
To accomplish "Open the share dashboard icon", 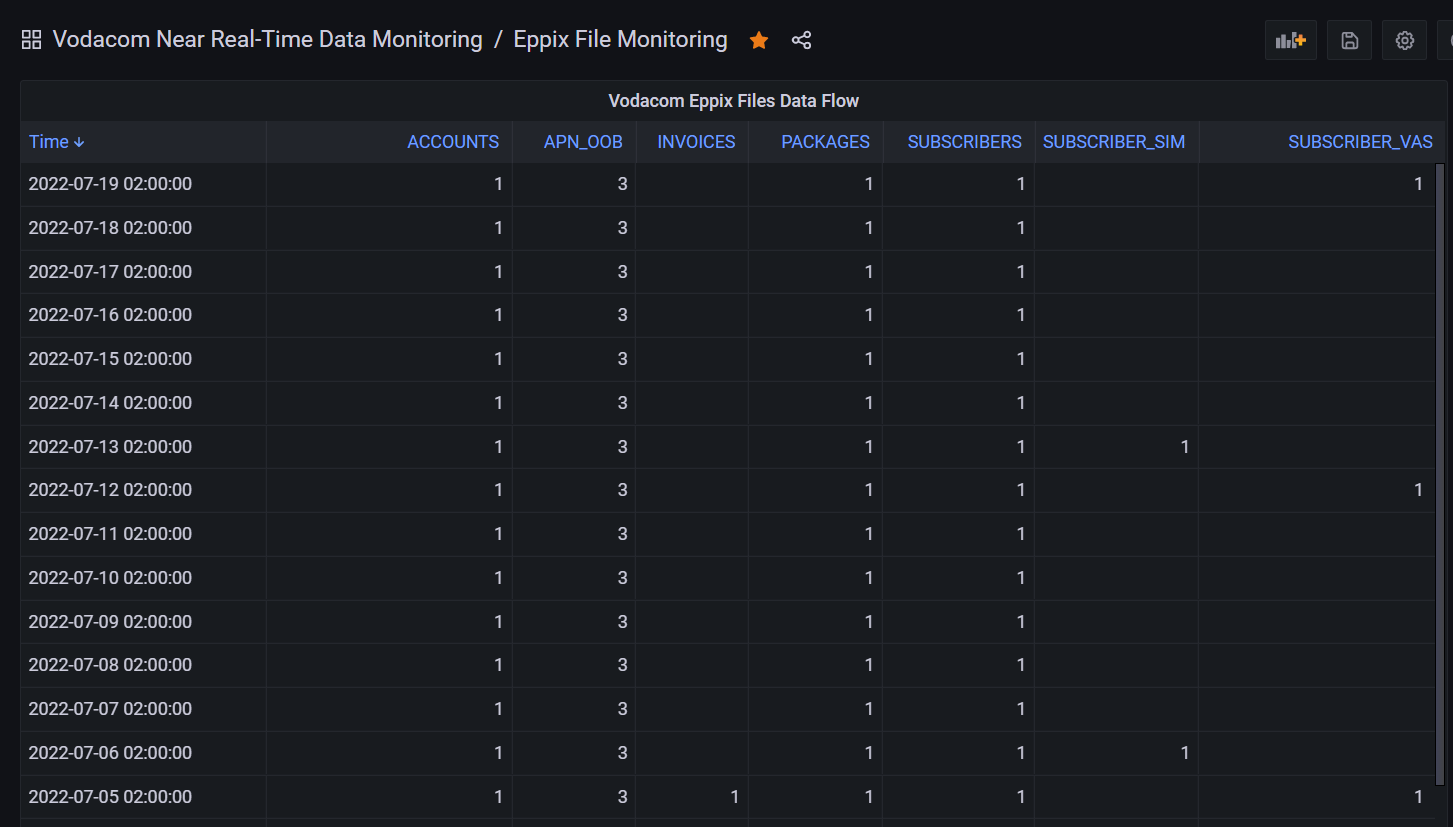I will click(801, 40).
